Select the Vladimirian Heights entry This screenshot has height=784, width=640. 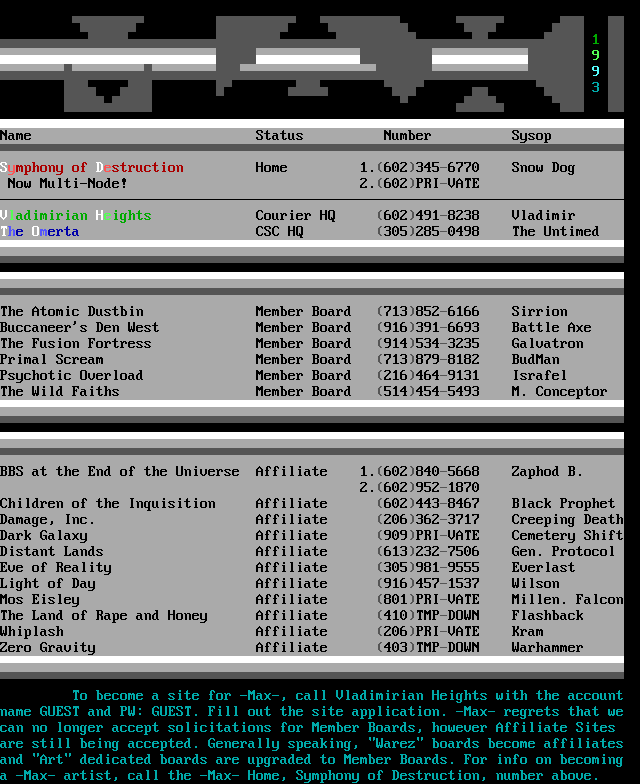(76, 216)
